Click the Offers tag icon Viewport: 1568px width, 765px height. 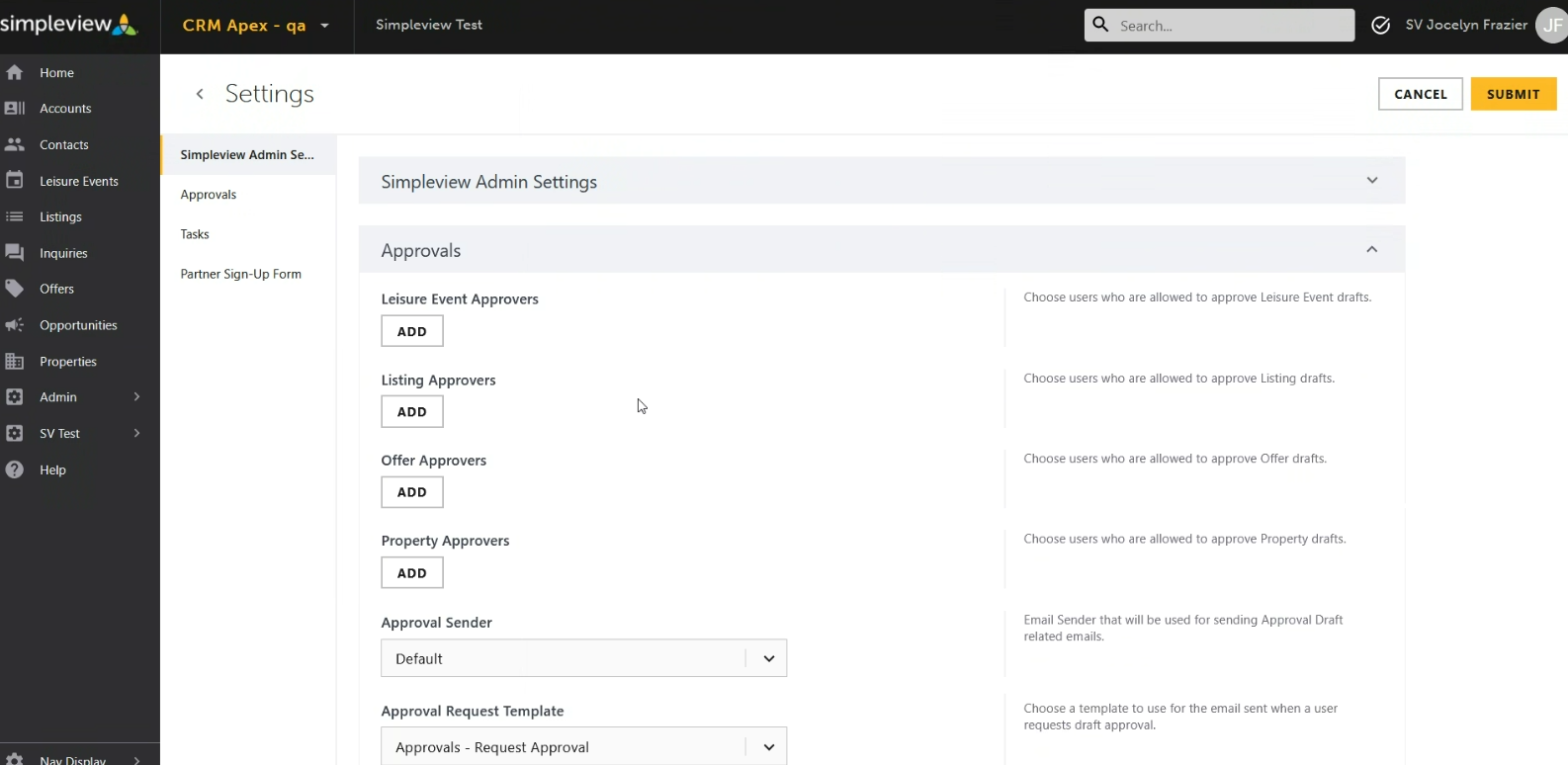(x=15, y=289)
